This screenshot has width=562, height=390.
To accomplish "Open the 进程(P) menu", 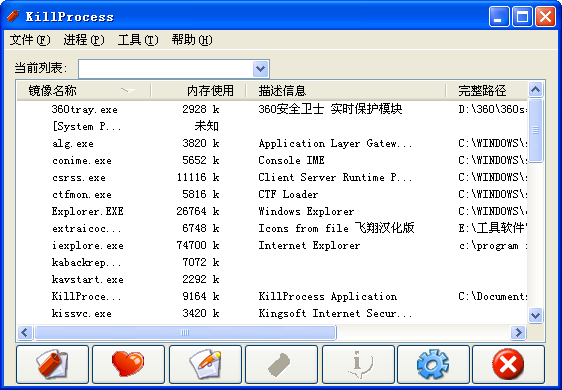I will [84, 40].
